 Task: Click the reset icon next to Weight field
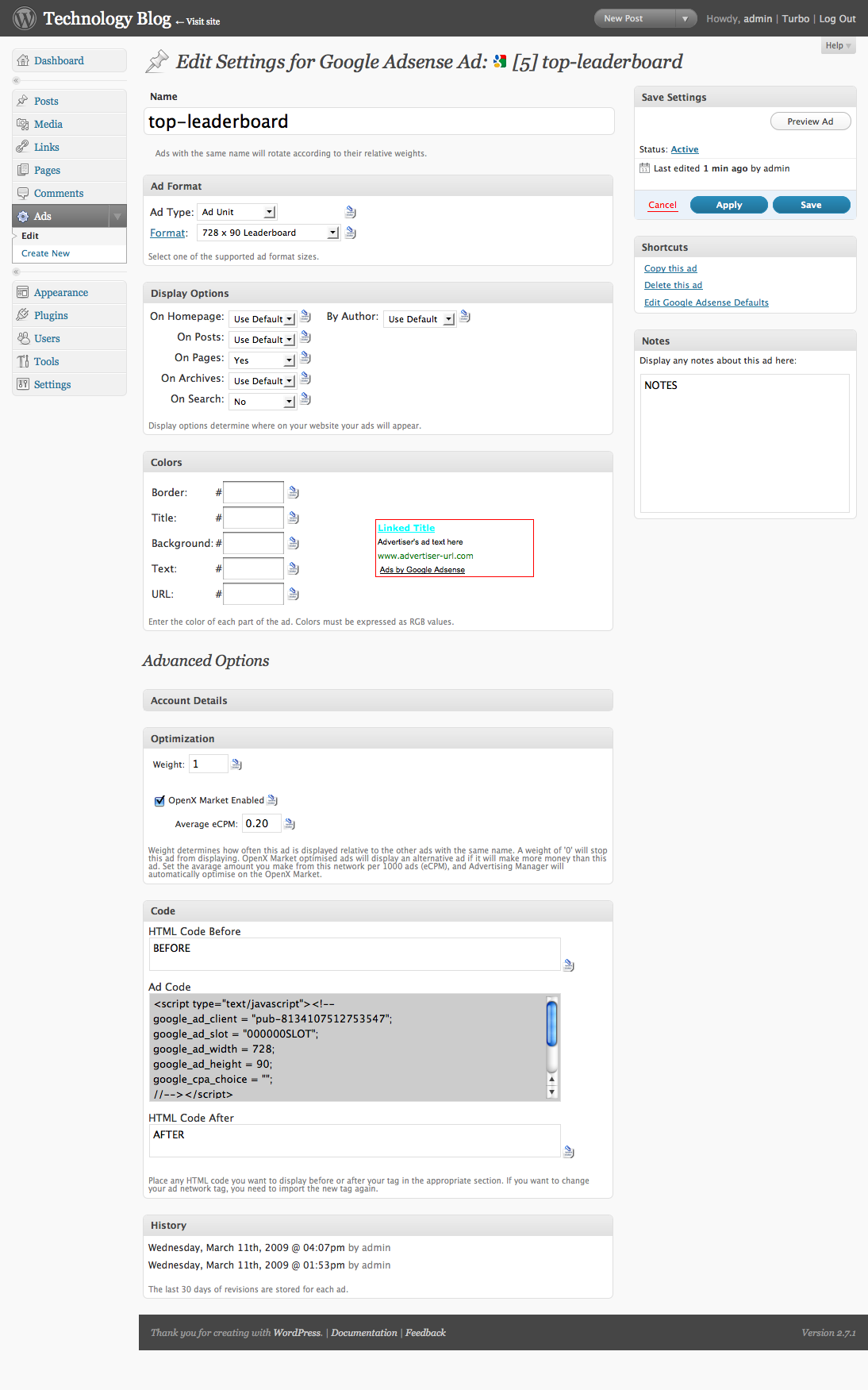tap(236, 764)
